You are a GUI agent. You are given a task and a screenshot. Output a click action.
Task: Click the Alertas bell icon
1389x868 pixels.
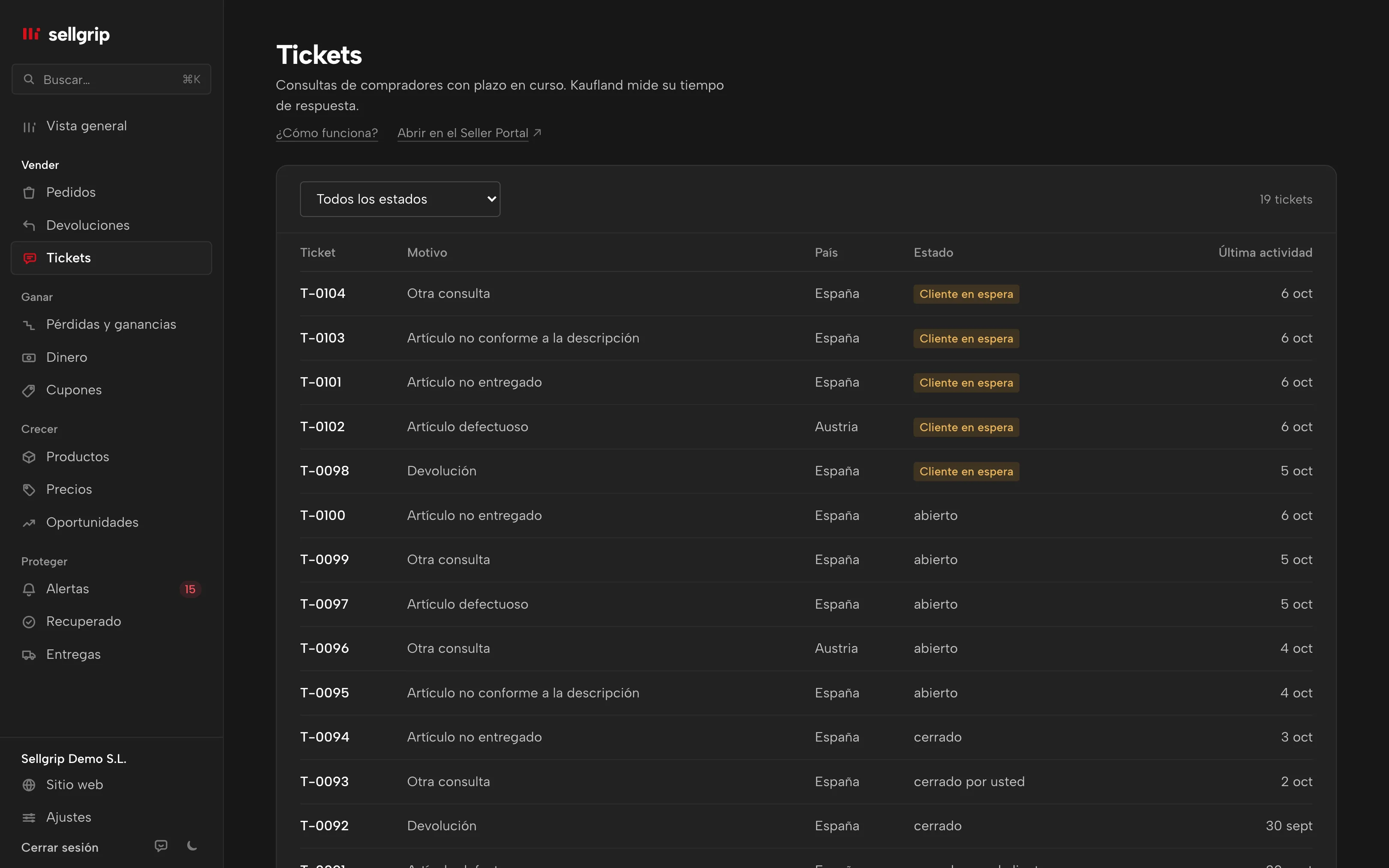tap(29, 589)
